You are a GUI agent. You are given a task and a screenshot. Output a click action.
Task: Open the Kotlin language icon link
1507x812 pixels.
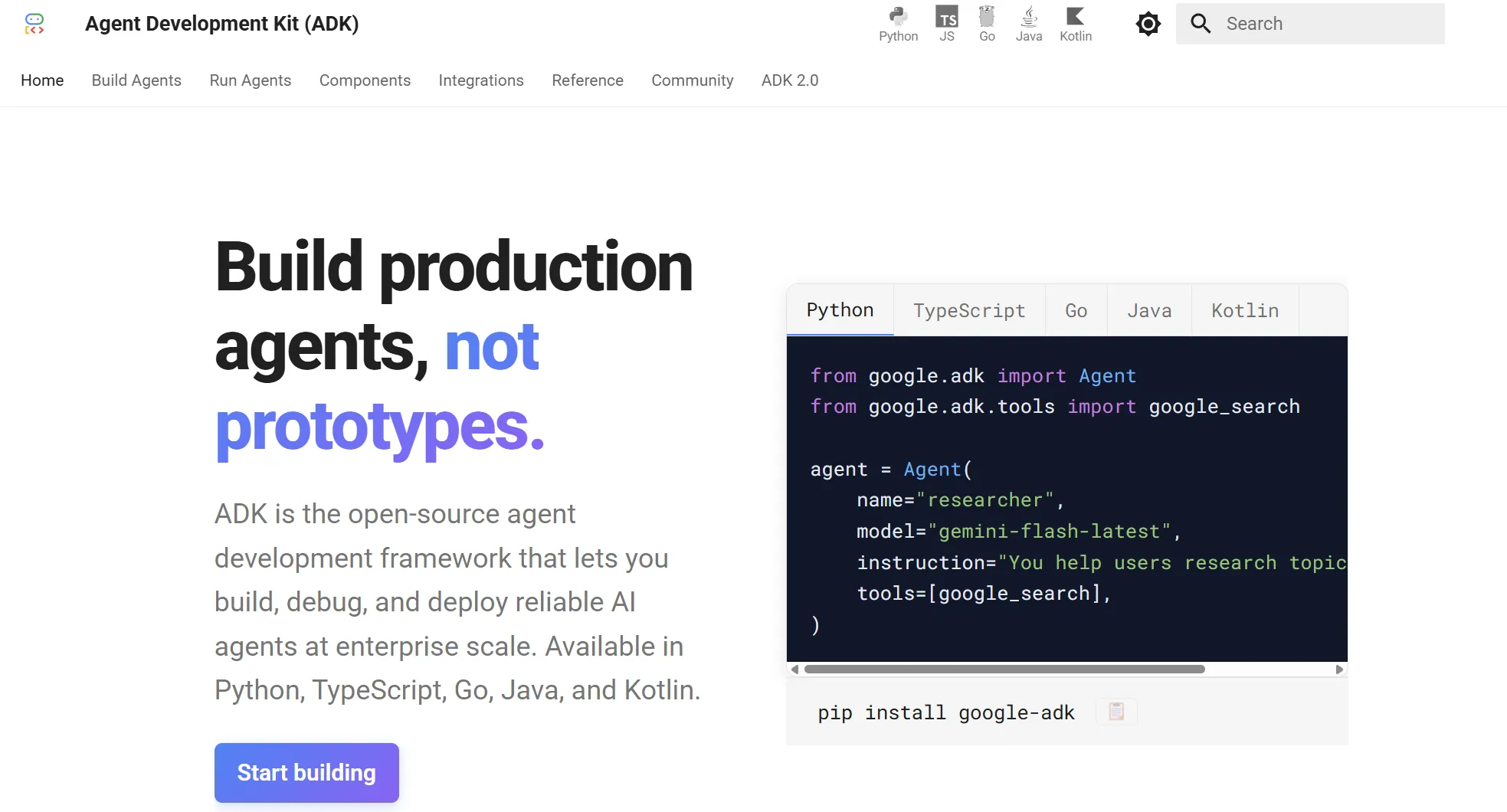(x=1076, y=24)
